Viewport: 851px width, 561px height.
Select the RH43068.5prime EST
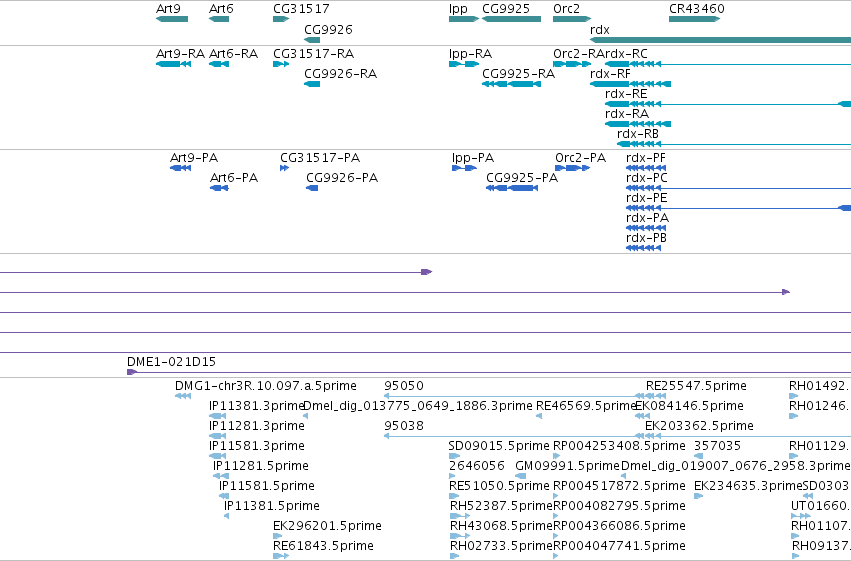coord(460,536)
